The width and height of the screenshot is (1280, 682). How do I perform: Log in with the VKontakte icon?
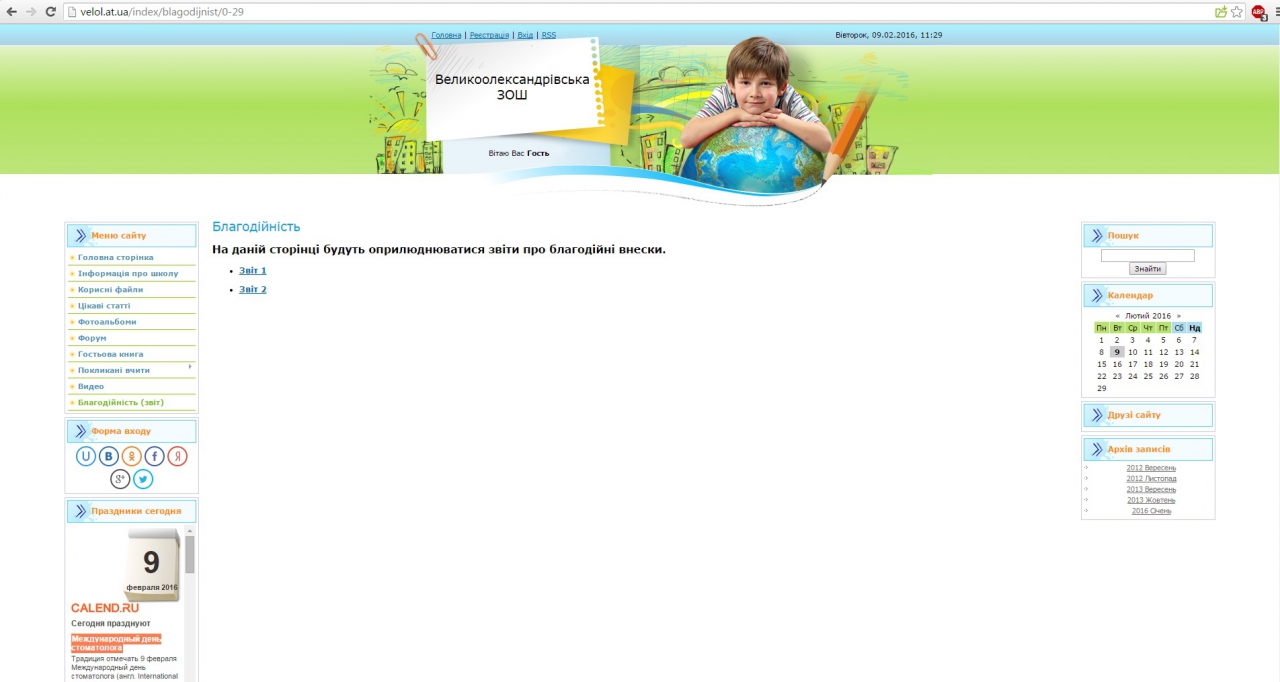click(x=109, y=456)
